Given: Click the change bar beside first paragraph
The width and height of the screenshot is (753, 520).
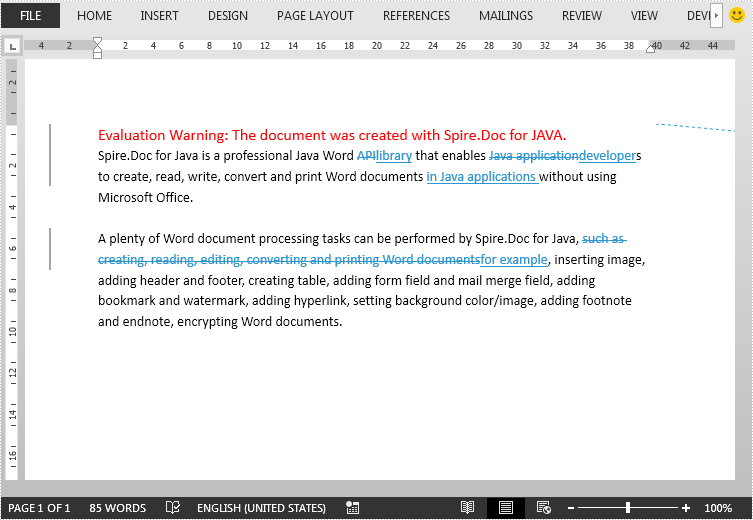Looking at the screenshot, I should coord(50,155).
